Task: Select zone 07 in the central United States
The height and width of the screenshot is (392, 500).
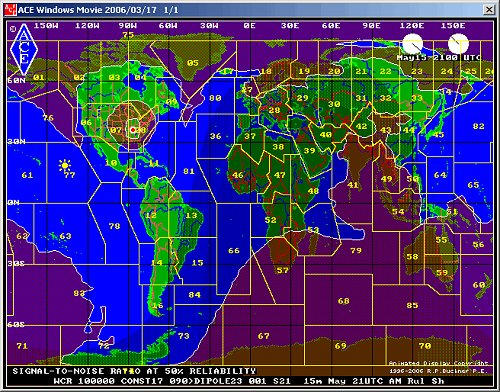Action: (x=116, y=130)
